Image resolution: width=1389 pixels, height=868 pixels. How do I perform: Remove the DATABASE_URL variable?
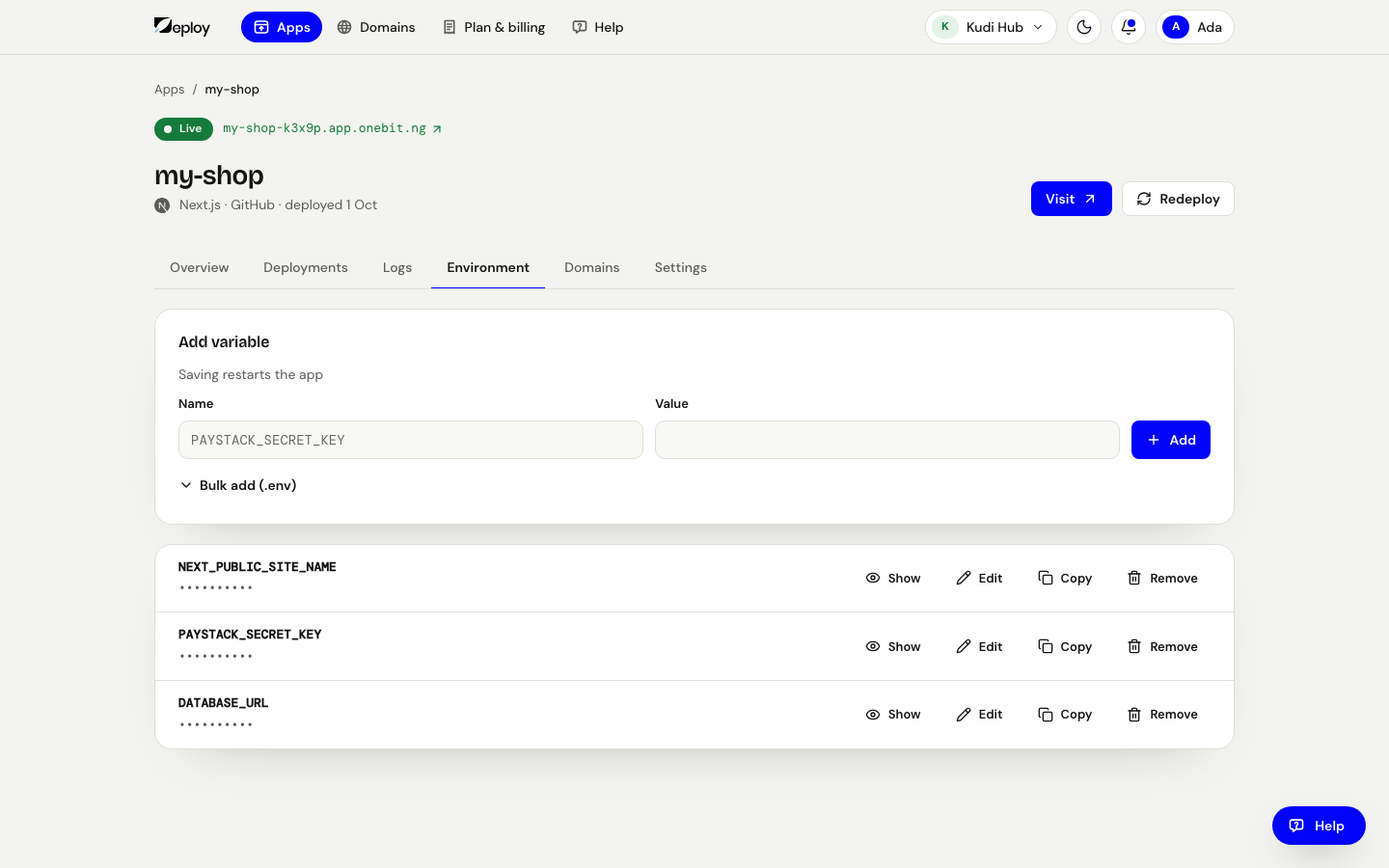[1163, 715]
